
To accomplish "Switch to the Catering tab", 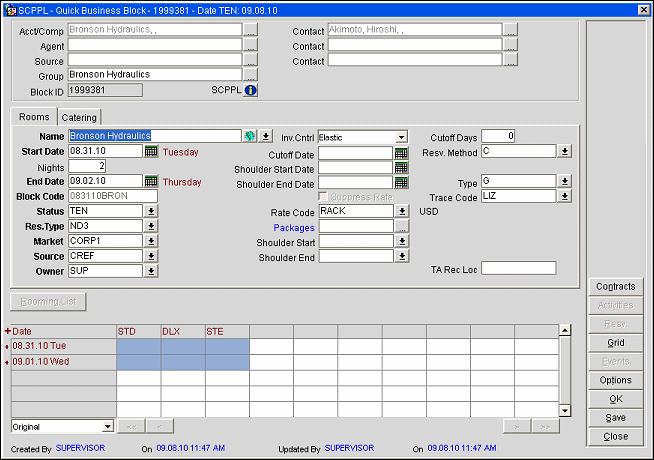I will tap(79, 118).
